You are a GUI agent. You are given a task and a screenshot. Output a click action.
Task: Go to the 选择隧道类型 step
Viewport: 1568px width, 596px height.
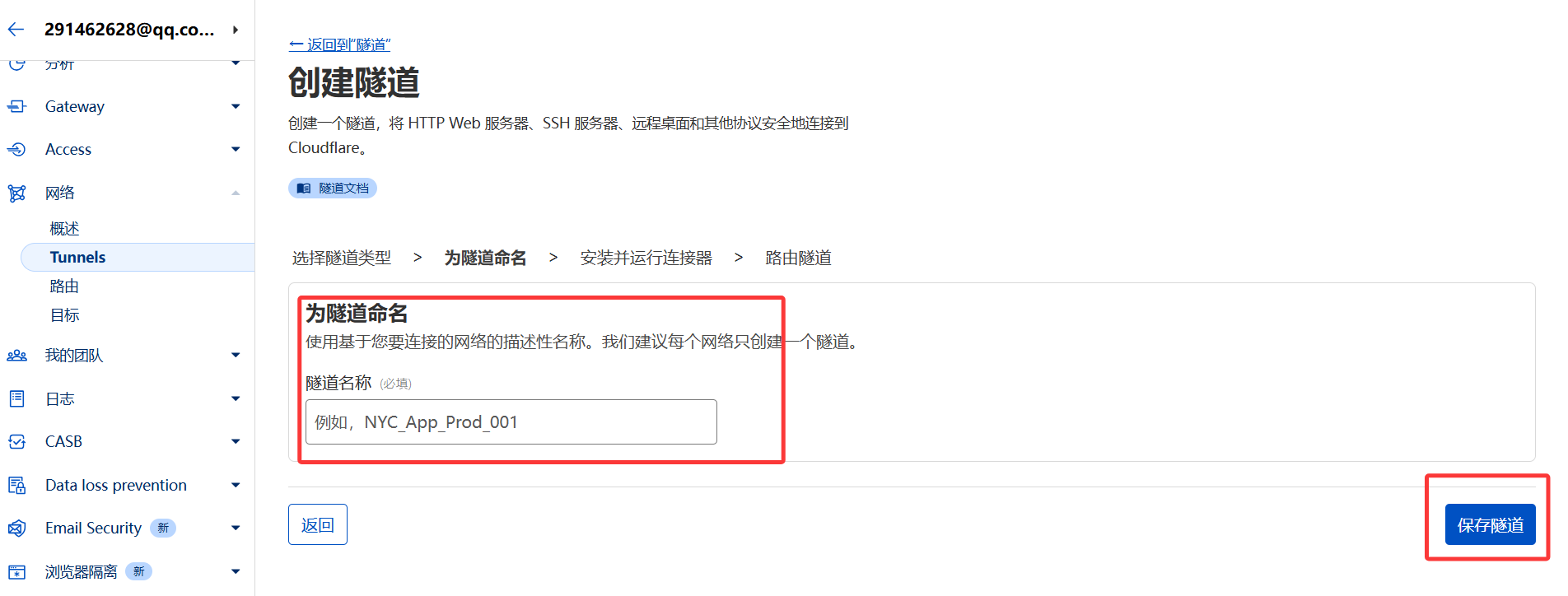342,258
